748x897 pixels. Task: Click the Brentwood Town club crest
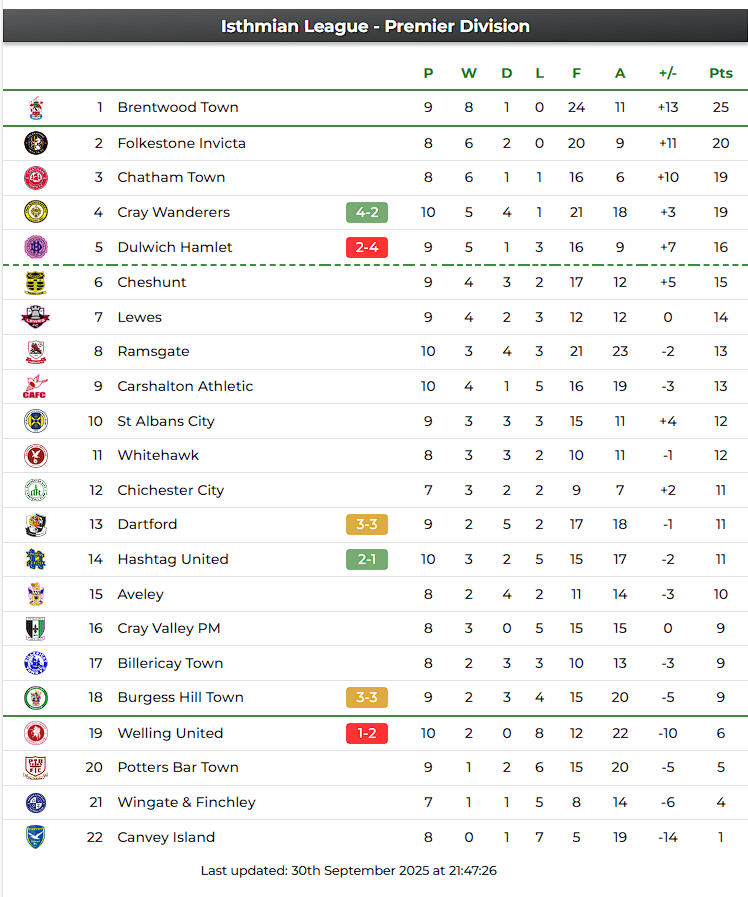click(x=36, y=107)
